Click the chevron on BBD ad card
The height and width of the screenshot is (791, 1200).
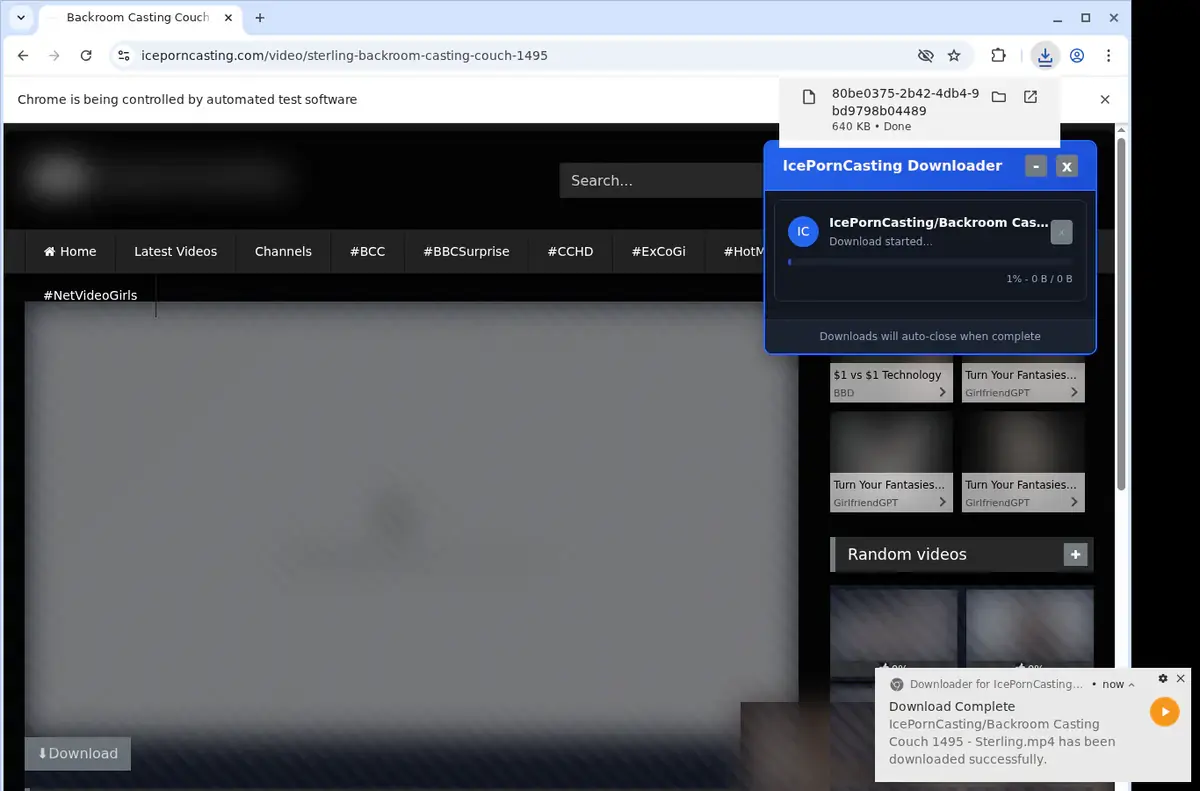pyautogui.click(x=942, y=393)
